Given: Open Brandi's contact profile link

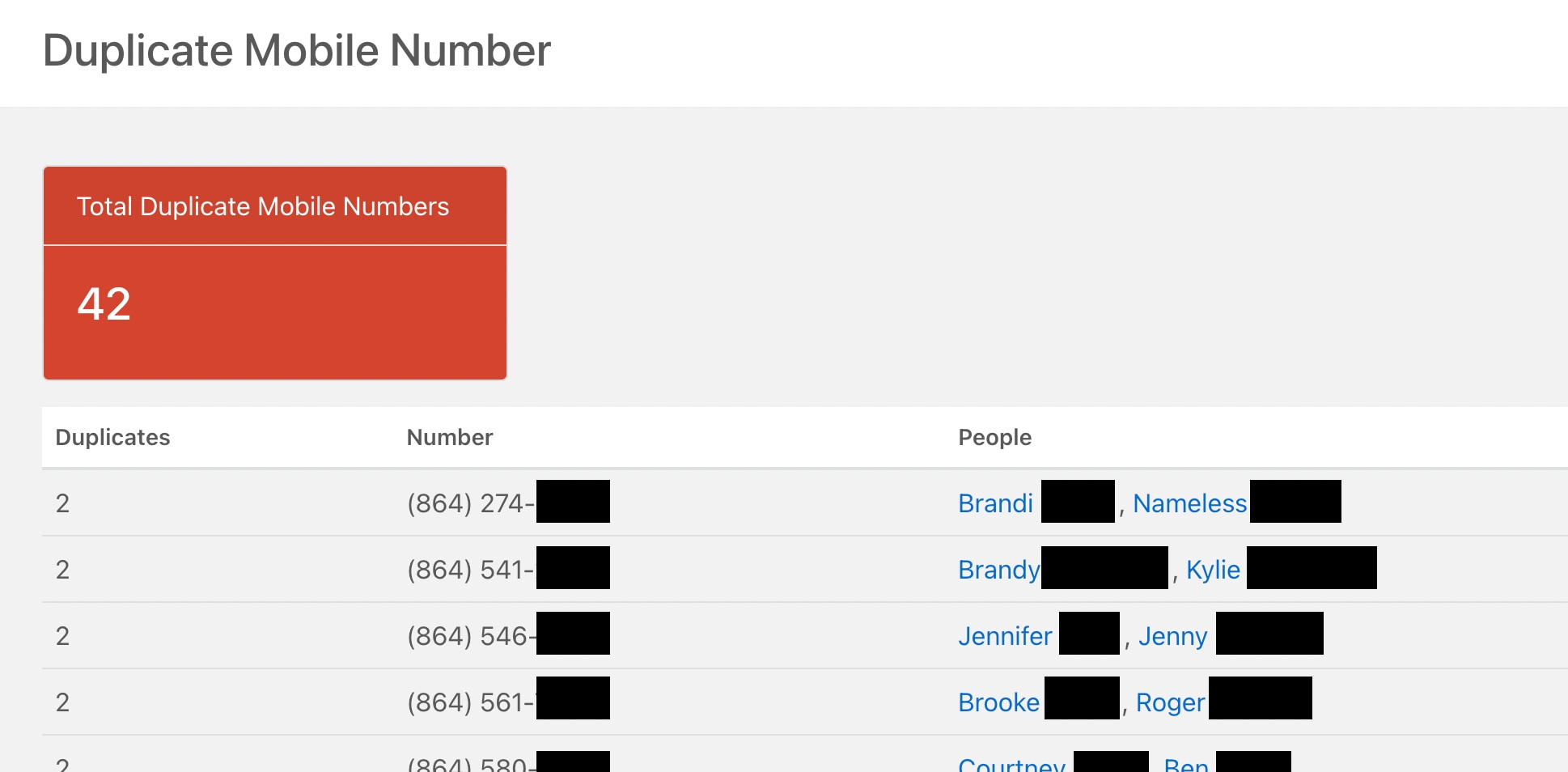Looking at the screenshot, I should [x=994, y=503].
